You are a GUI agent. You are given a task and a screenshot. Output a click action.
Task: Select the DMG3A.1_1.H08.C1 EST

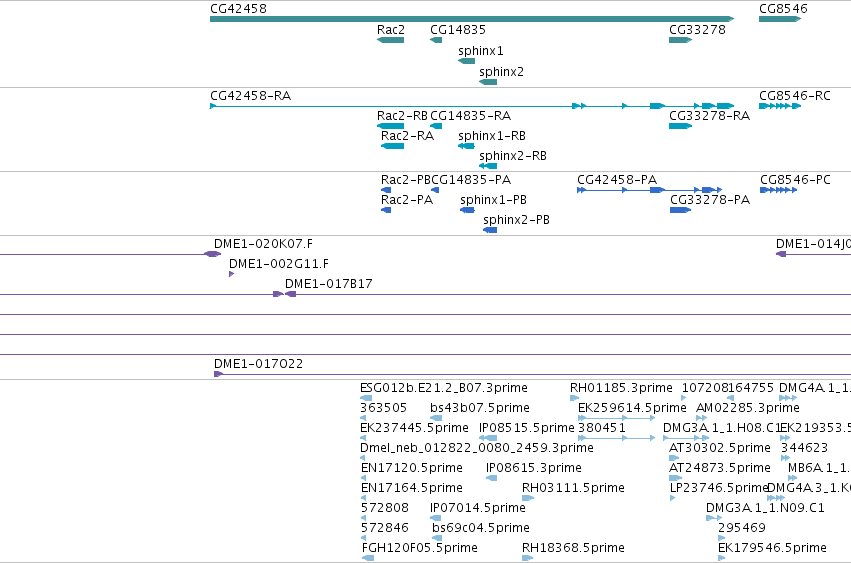pyautogui.click(x=686, y=438)
